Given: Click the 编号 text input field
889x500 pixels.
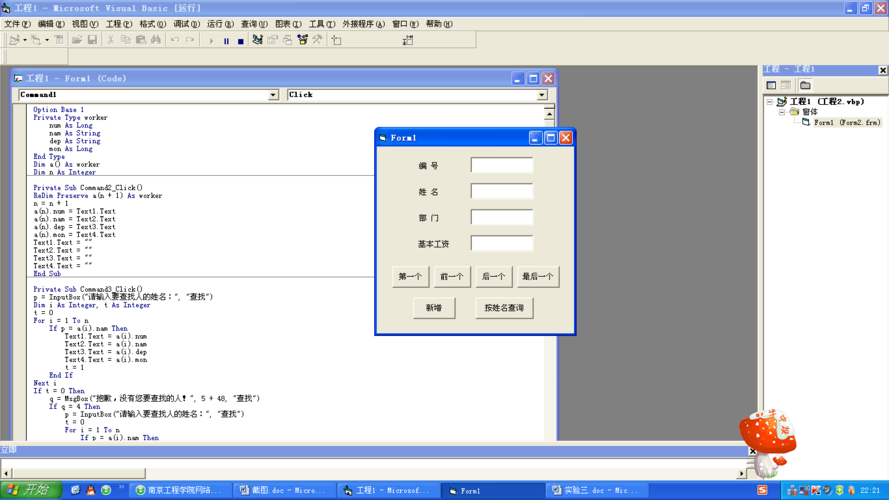Looking at the screenshot, I should (502, 166).
